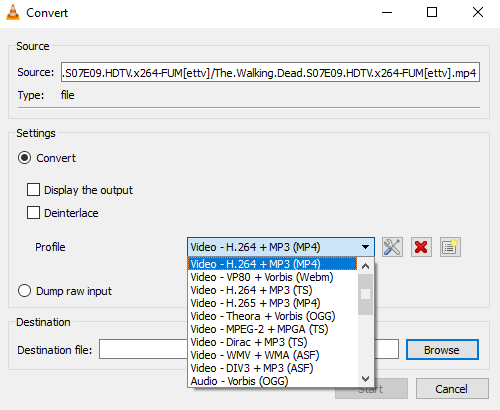Click the Browse button
The width and height of the screenshot is (500, 410).
pos(442,350)
